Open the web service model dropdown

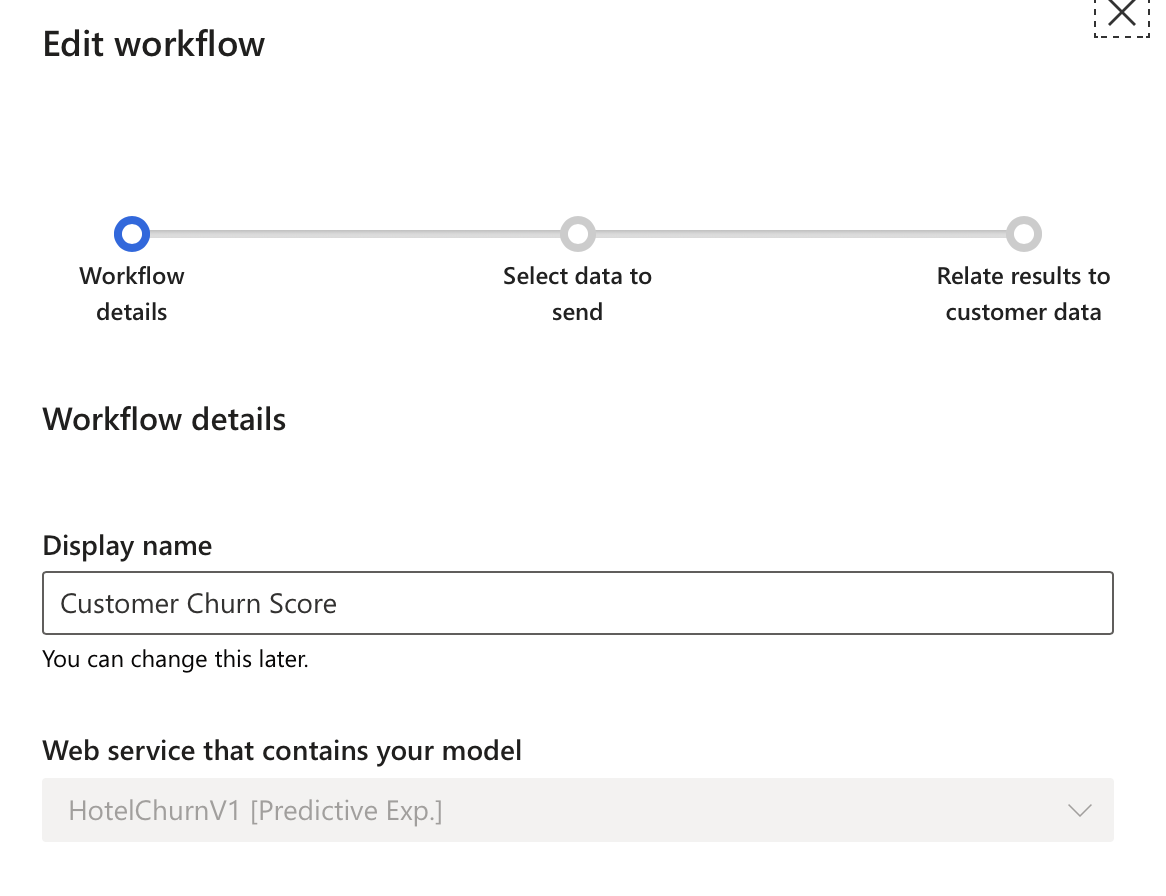pos(577,810)
